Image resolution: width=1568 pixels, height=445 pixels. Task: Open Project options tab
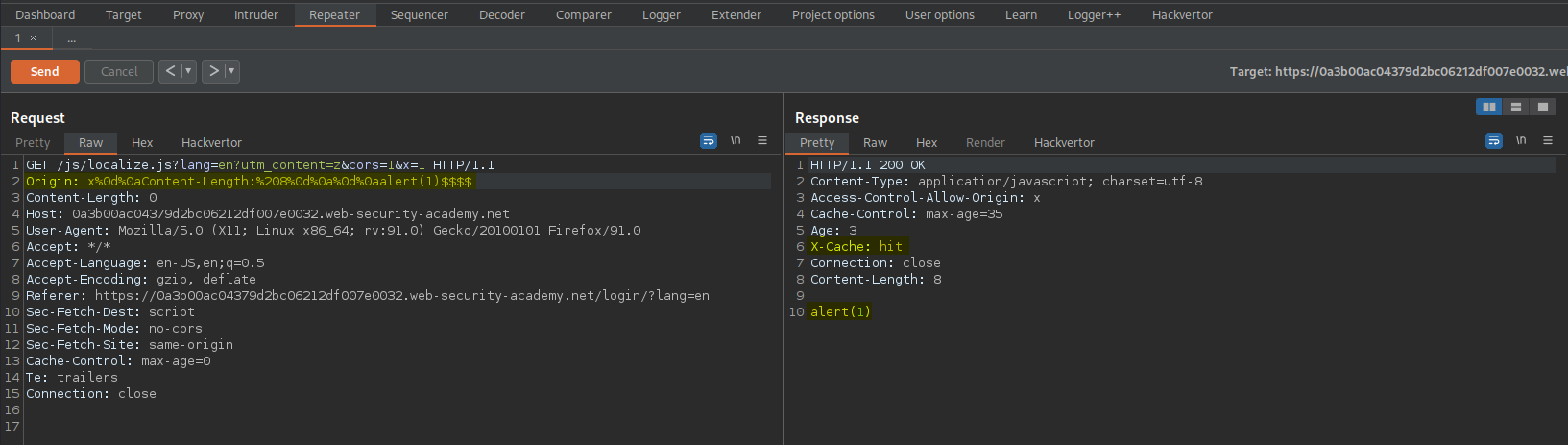tap(833, 14)
